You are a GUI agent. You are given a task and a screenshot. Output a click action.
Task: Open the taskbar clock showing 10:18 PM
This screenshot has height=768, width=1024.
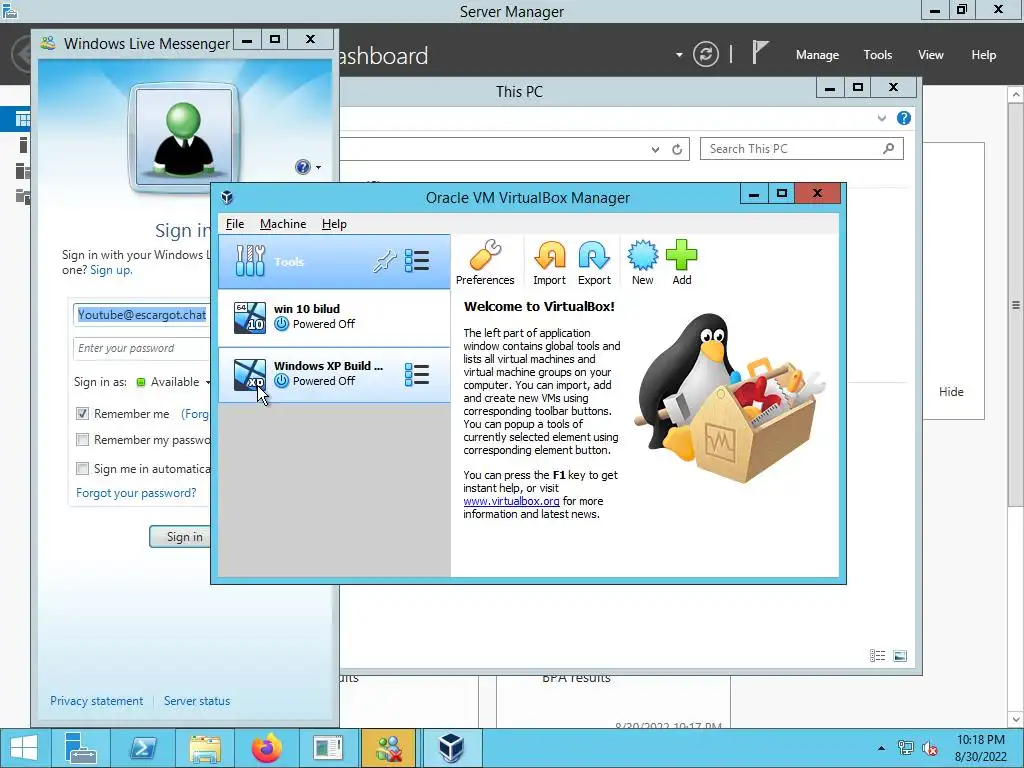point(980,748)
